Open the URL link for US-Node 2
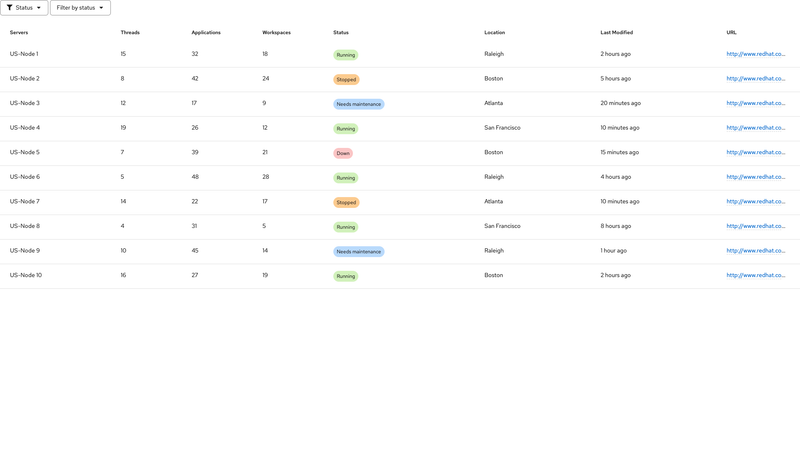This screenshot has width=800, height=450. (756, 79)
